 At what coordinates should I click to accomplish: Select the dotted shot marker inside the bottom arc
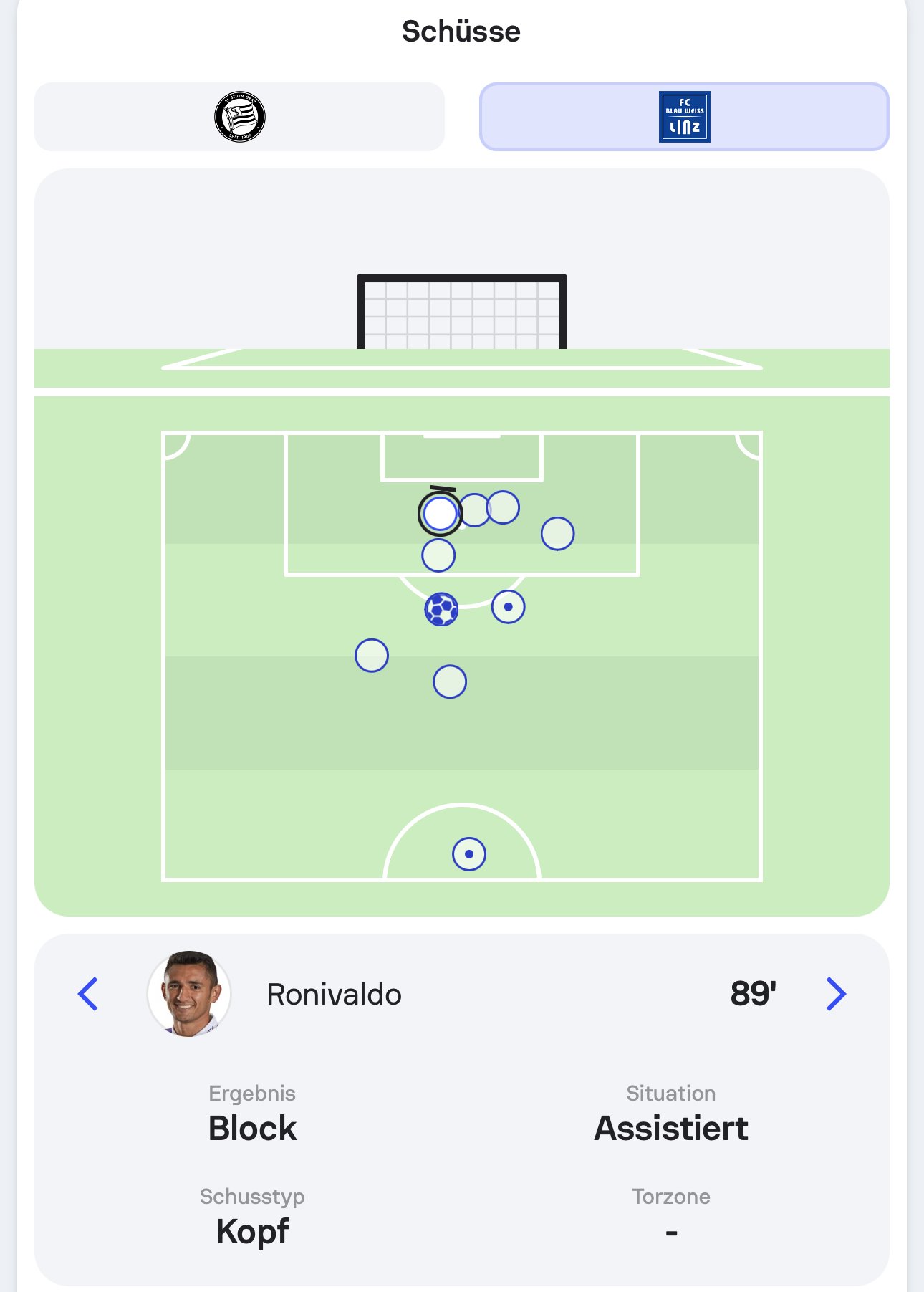pyautogui.click(x=469, y=854)
